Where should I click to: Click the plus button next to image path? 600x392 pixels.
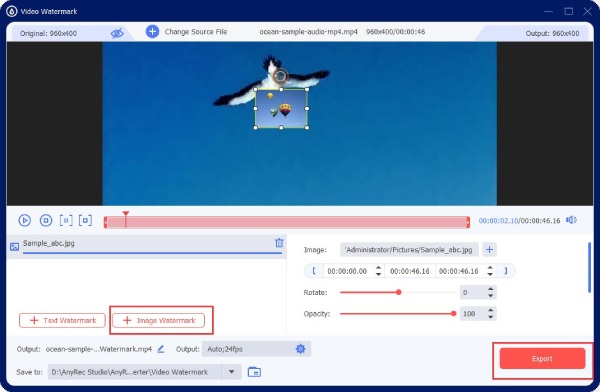489,250
